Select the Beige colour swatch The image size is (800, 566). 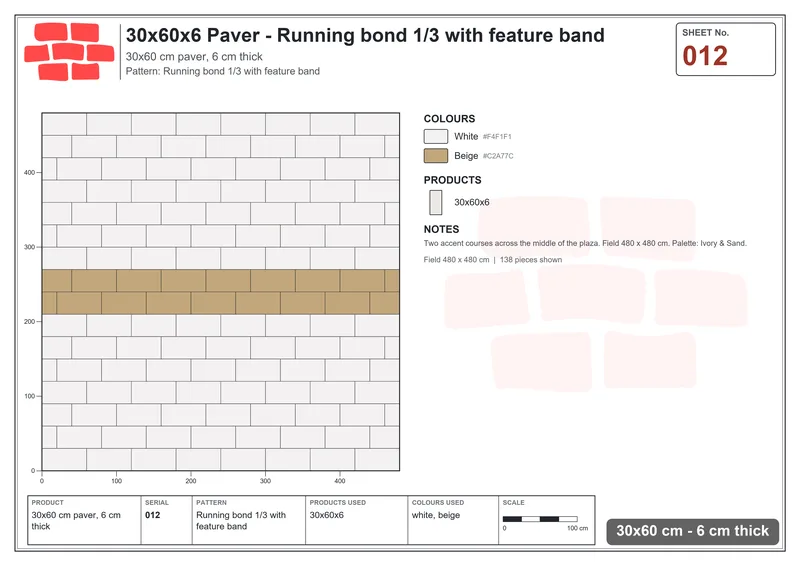[x=436, y=156]
